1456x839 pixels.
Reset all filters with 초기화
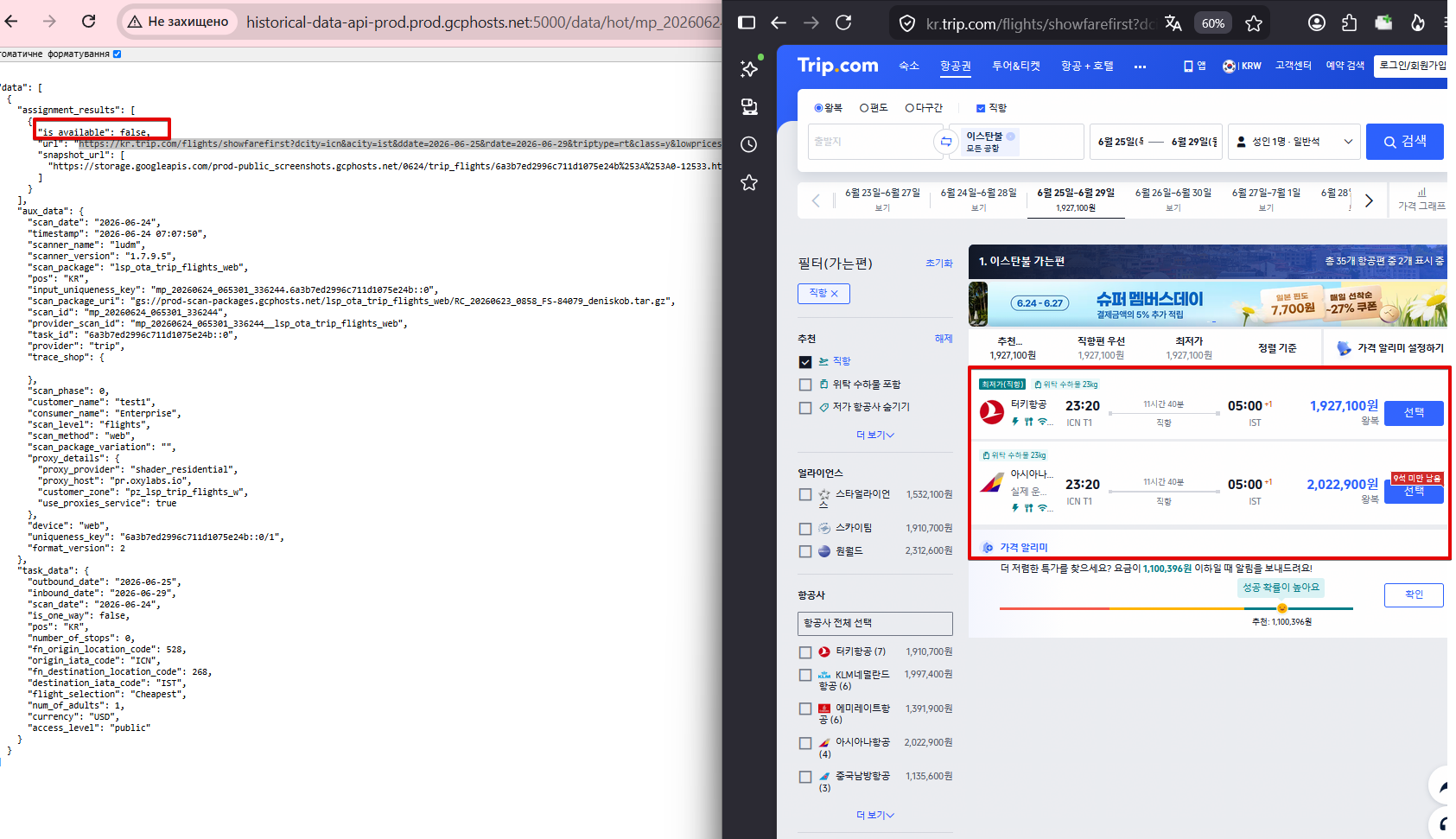click(938, 264)
